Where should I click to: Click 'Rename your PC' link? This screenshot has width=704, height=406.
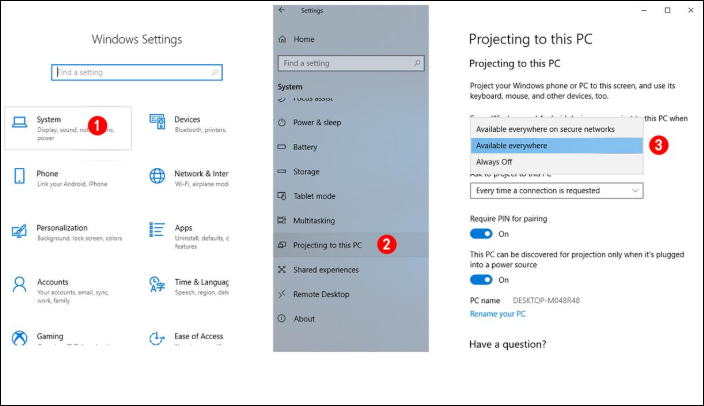point(499,314)
